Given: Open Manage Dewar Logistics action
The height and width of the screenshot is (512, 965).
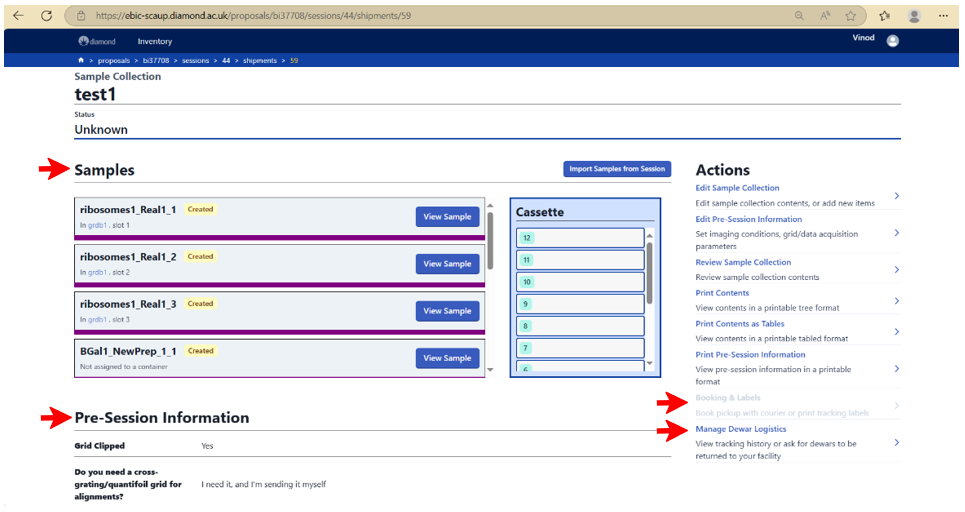Looking at the screenshot, I should (x=740, y=429).
